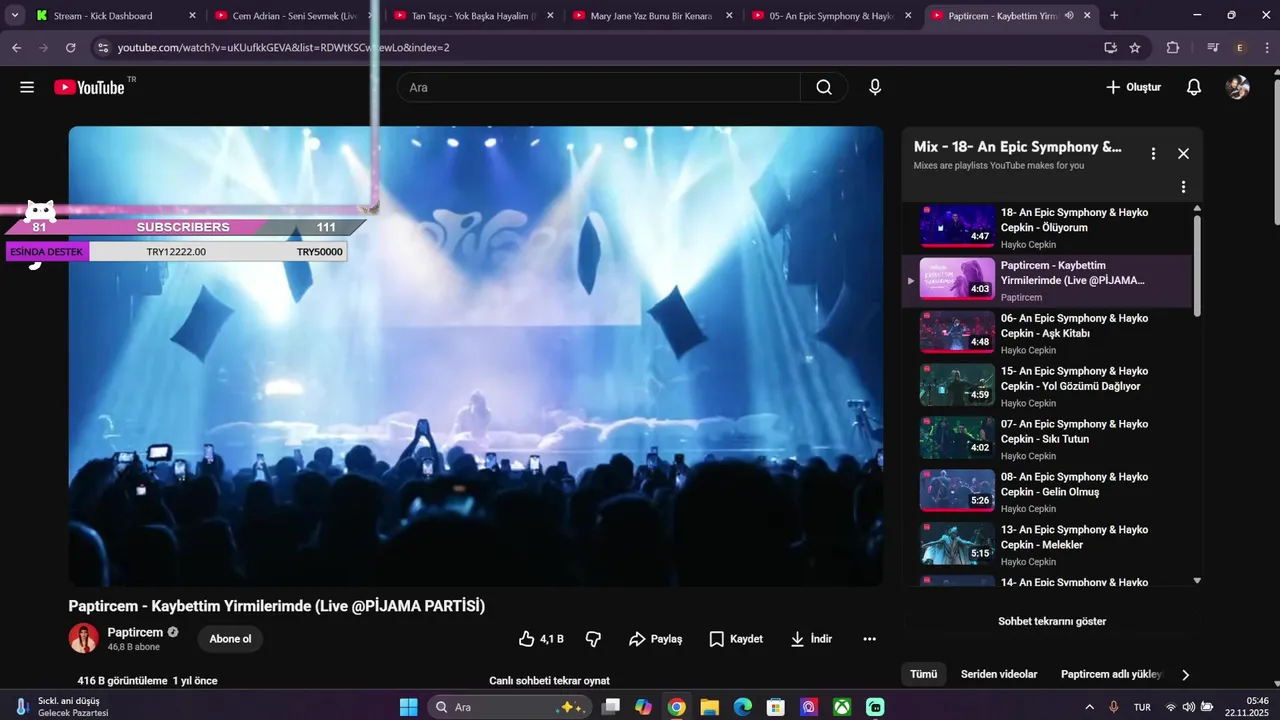
Task: Open a new Chrome tab
Action: [1114, 15]
